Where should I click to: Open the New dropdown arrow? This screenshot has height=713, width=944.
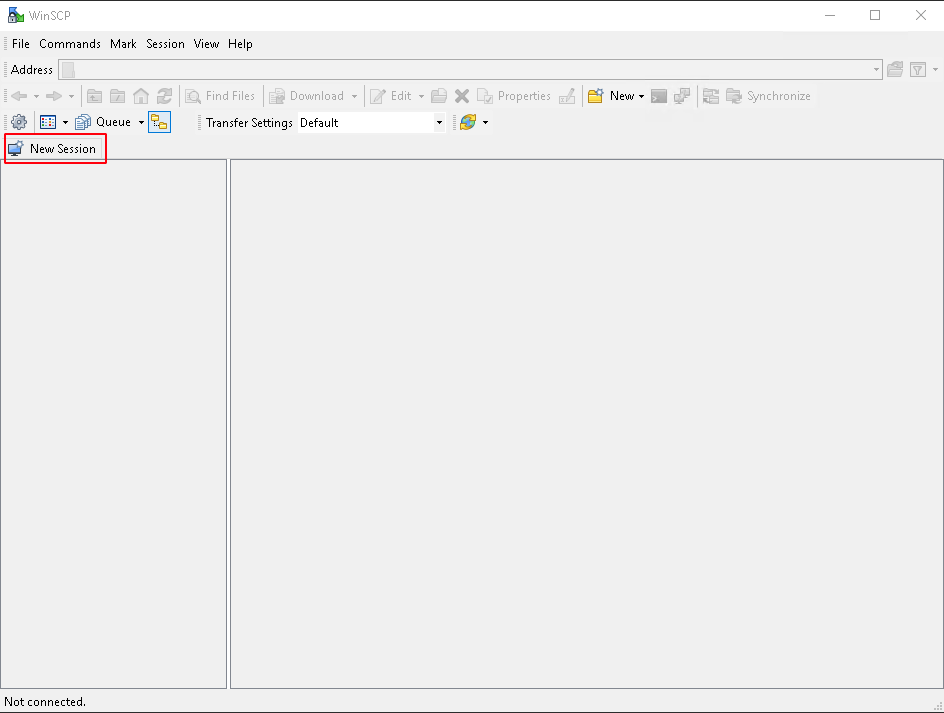pos(641,97)
